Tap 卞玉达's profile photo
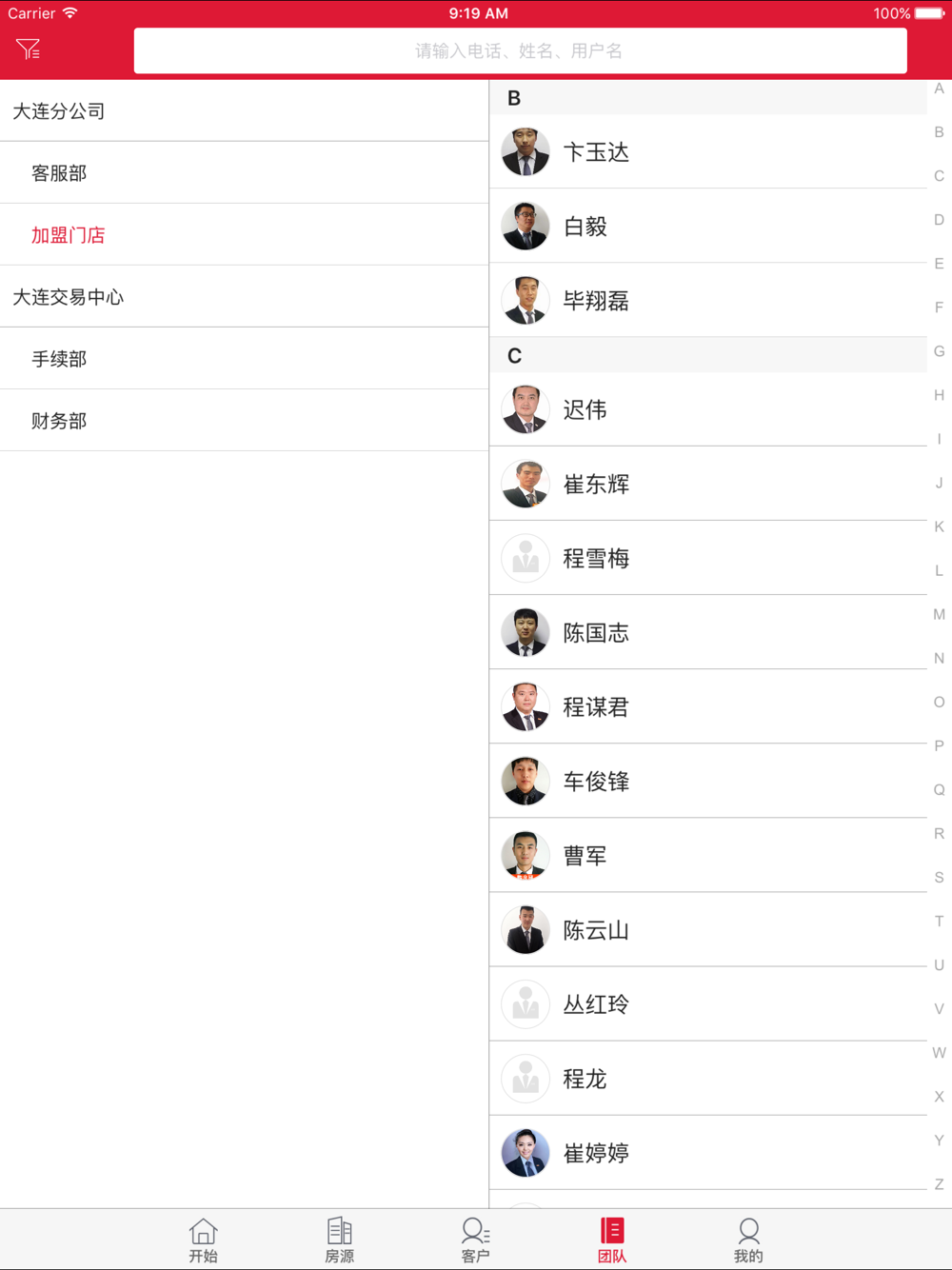952x1270 pixels. click(x=526, y=152)
